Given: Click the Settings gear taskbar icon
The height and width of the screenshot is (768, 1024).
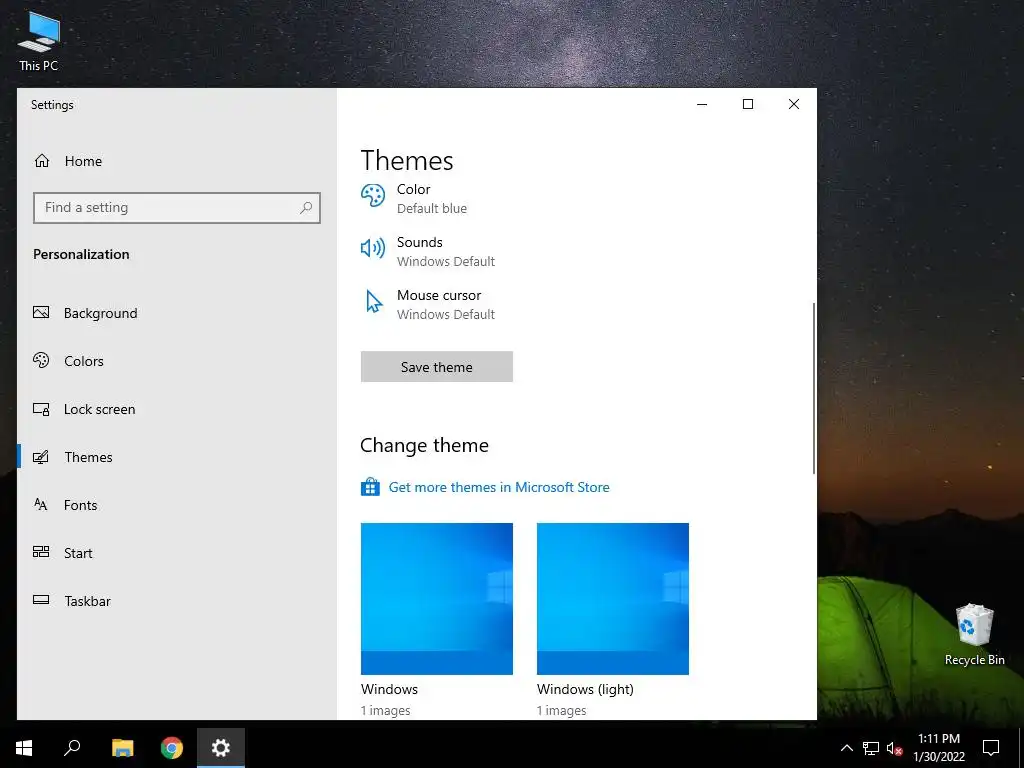Looking at the screenshot, I should point(221,748).
